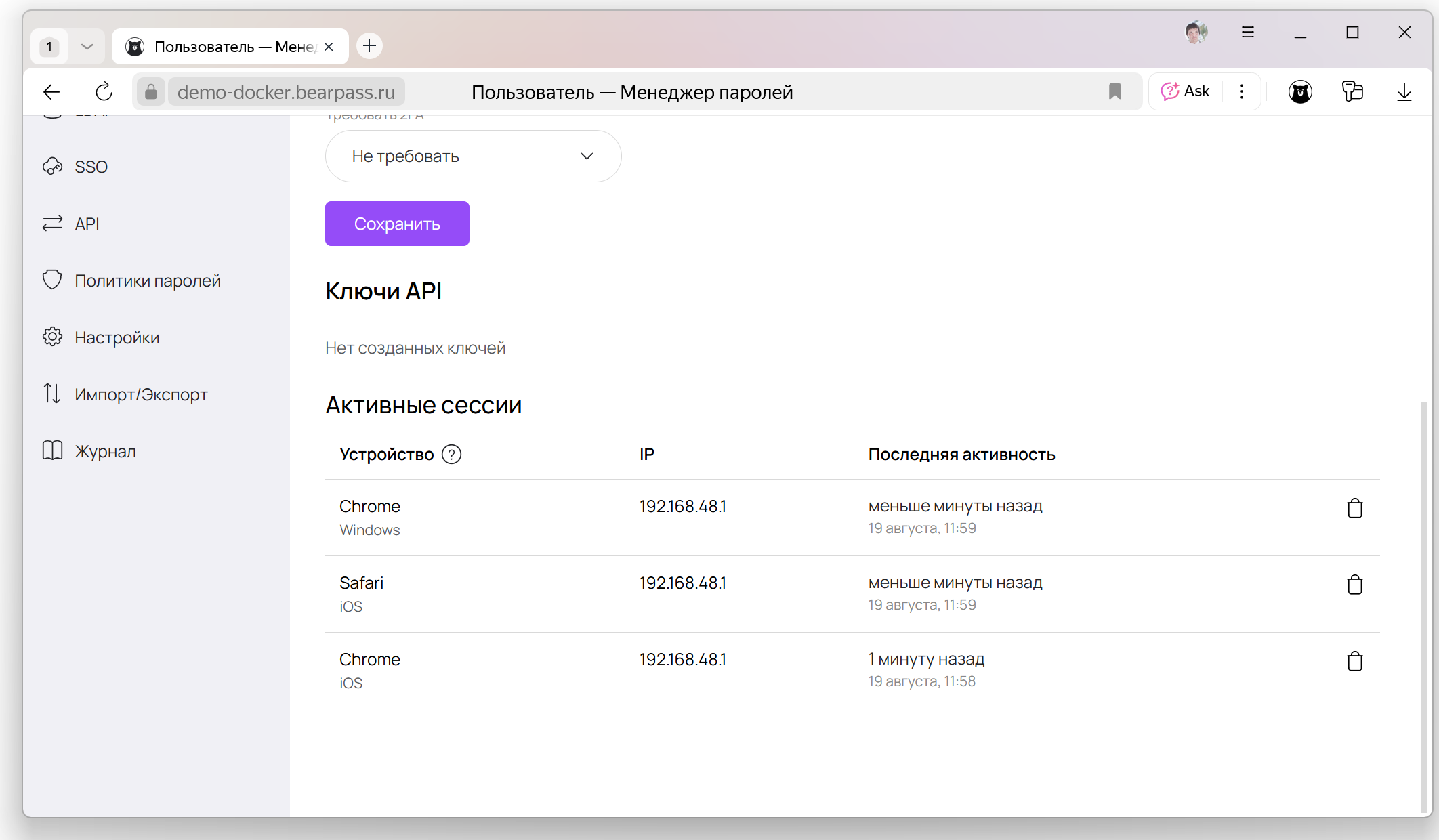This screenshot has width=1439, height=840.
Task: Click the Ask assistant button
Action: pos(1186,91)
